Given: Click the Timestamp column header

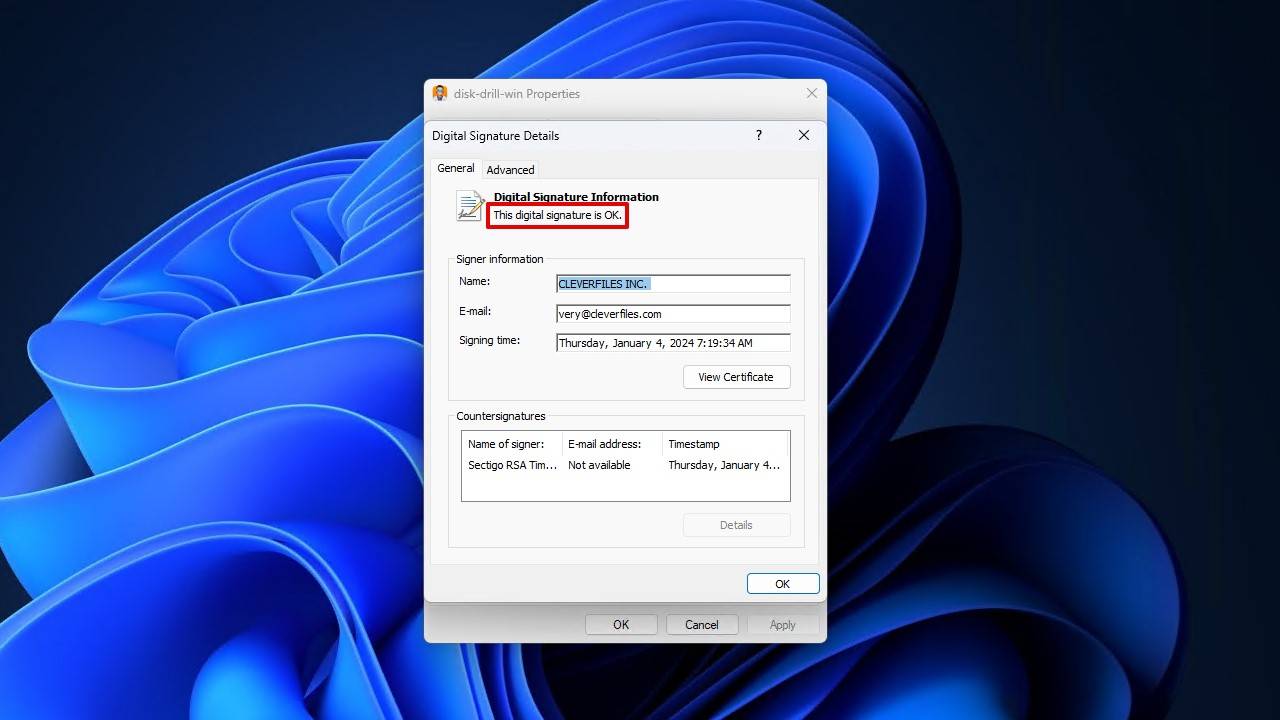Looking at the screenshot, I should tap(725, 444).
